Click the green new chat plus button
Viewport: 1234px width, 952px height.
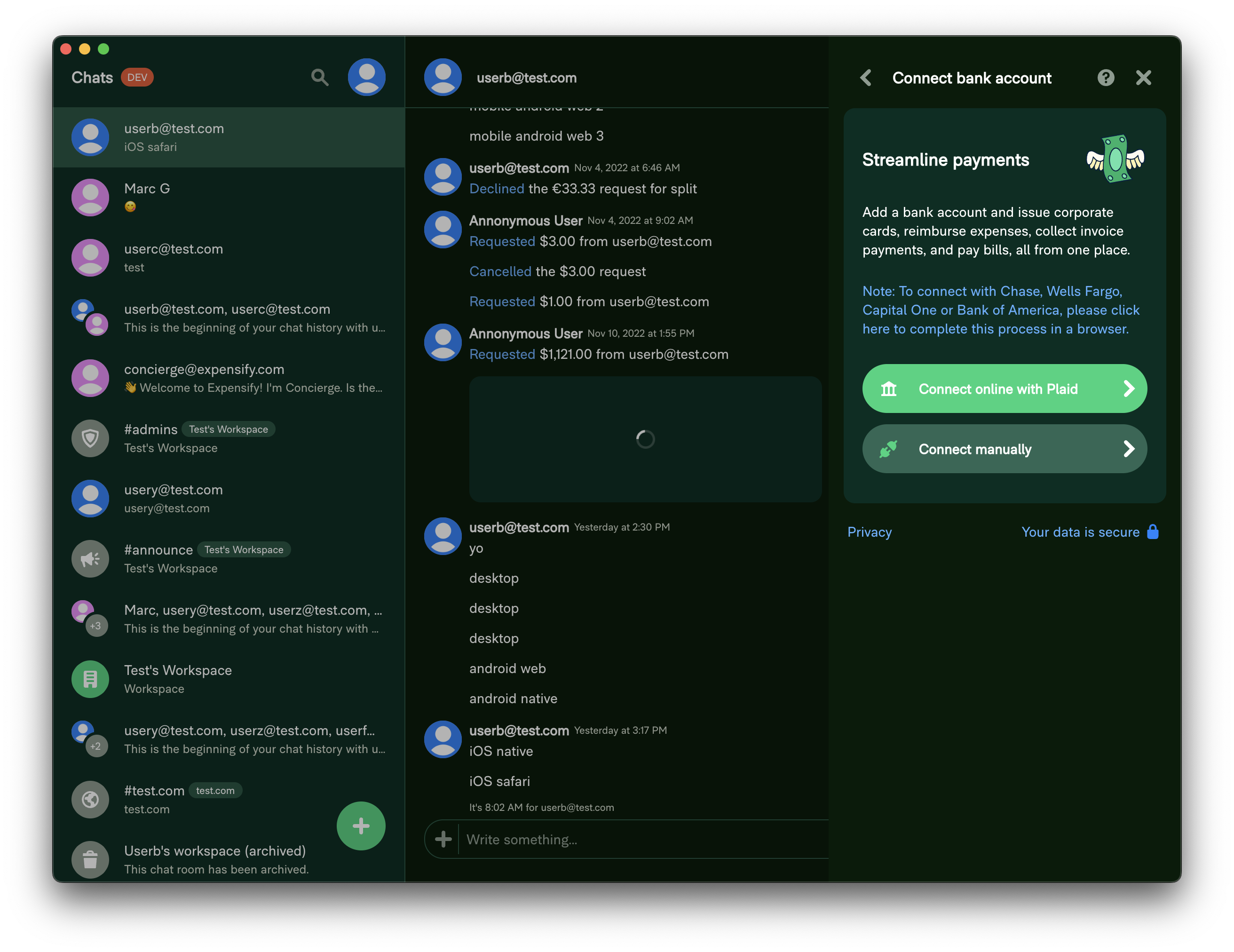pyautogui.click(x=361, y=825)
